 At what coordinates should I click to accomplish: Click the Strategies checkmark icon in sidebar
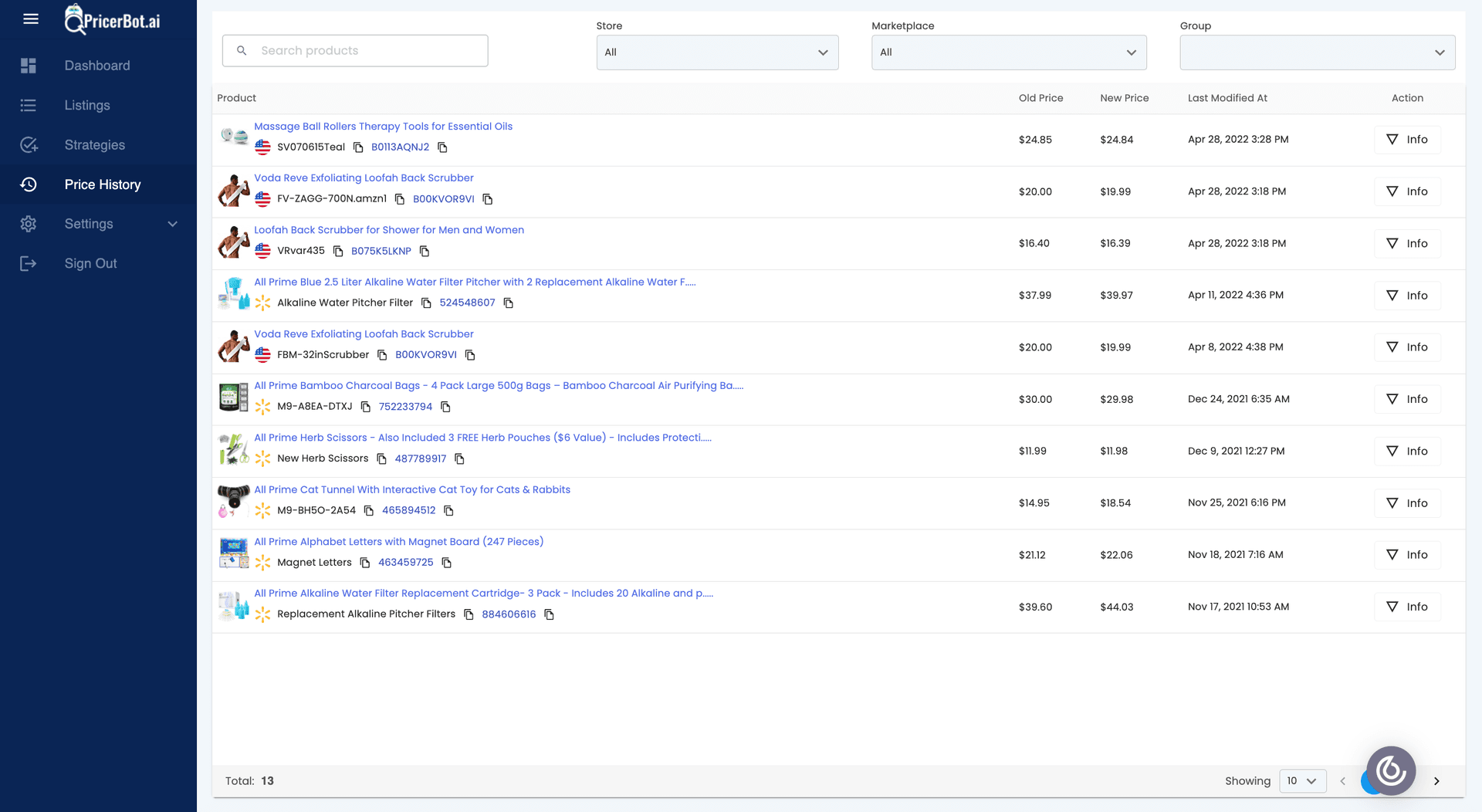(x=29, y=144)
